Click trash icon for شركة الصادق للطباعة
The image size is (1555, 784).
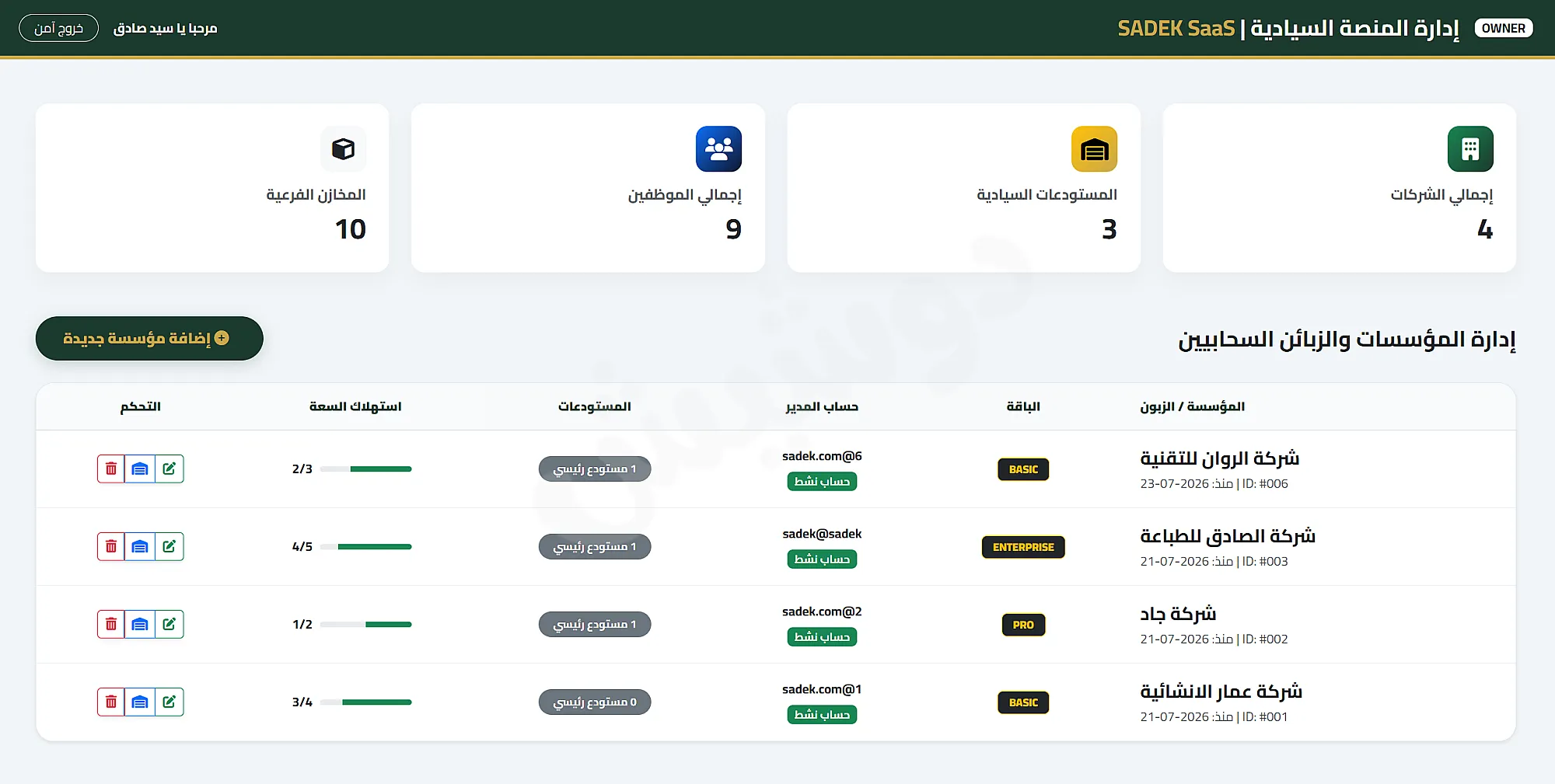click(111, 546)
